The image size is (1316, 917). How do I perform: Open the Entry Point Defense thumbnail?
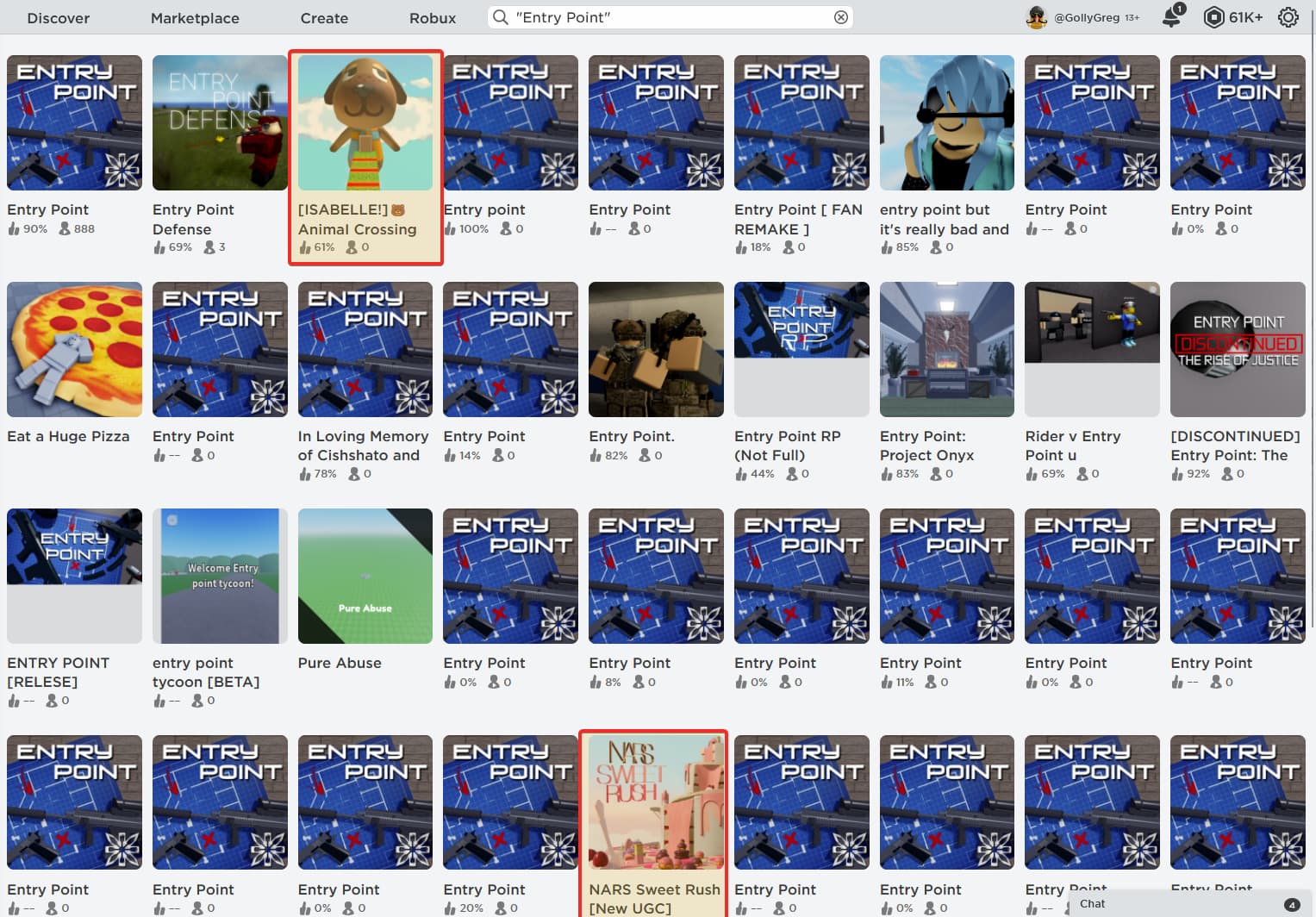coord(220,122)
